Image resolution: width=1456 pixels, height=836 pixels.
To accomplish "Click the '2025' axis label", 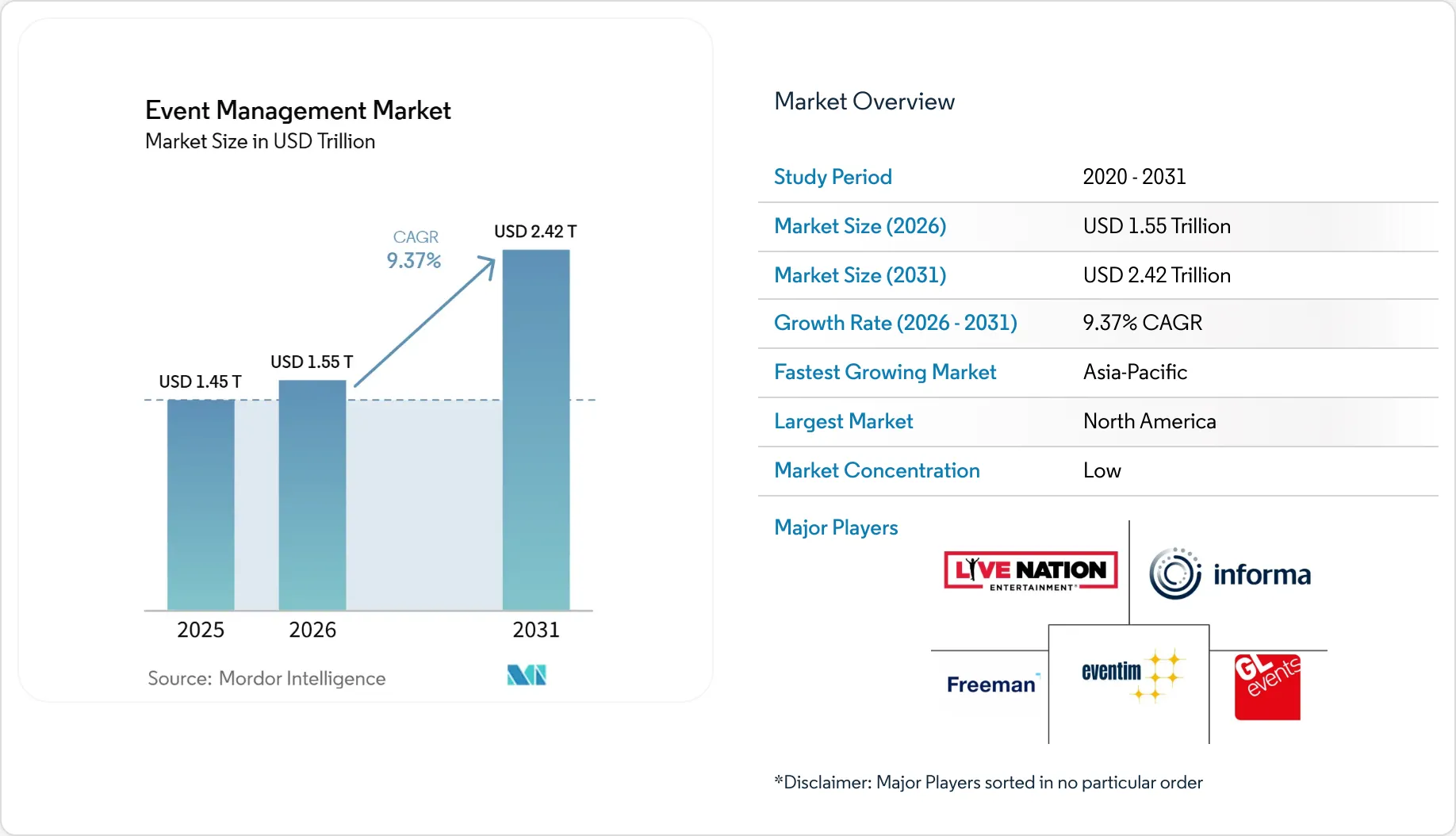I will (201, 630).
